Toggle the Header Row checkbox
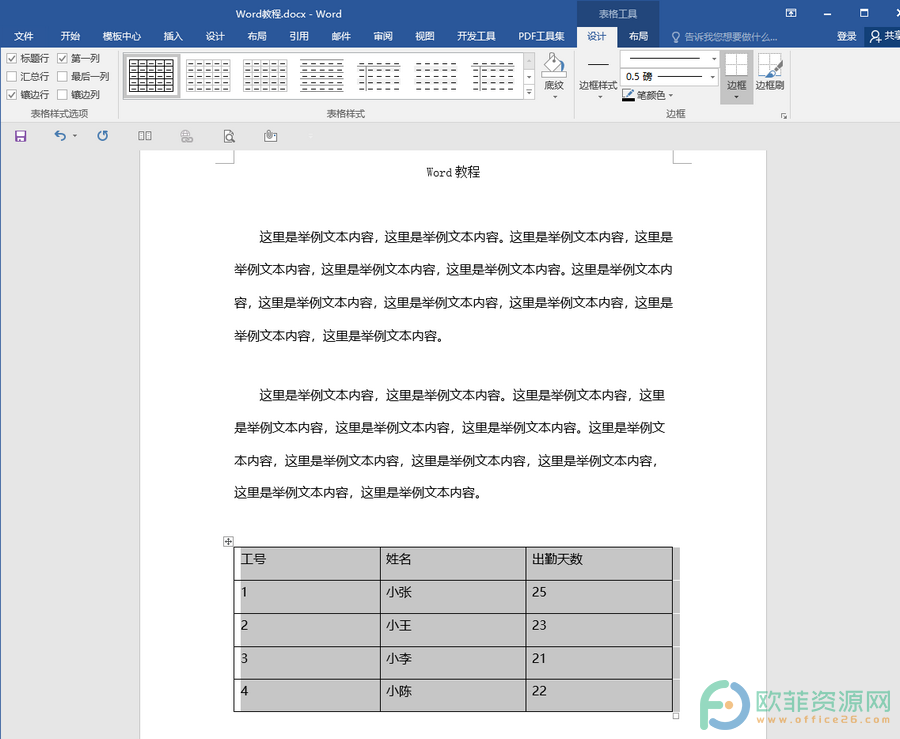 tap(11, 59)
